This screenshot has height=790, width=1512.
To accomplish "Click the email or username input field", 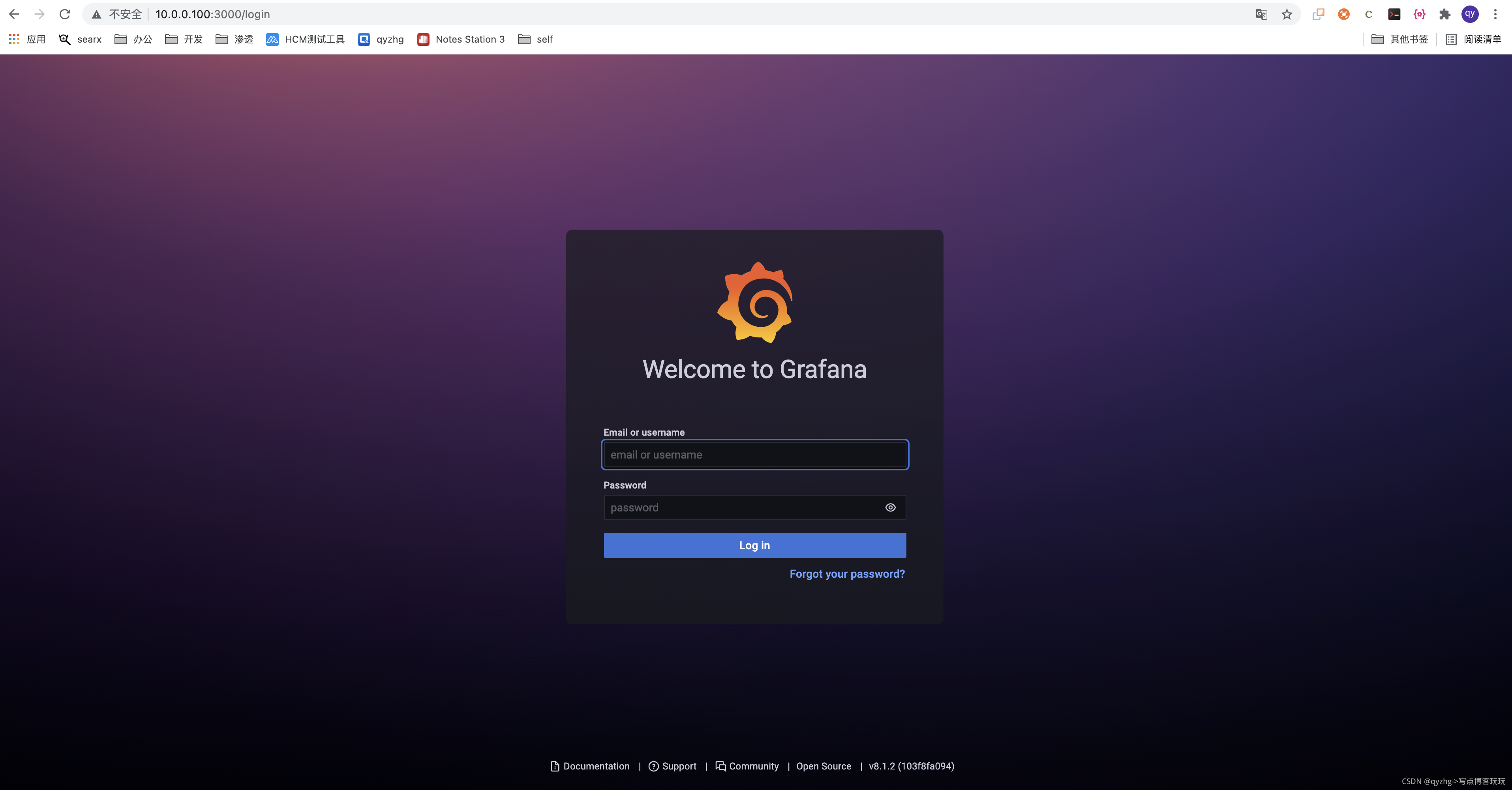I will click(x=754, y=454).
